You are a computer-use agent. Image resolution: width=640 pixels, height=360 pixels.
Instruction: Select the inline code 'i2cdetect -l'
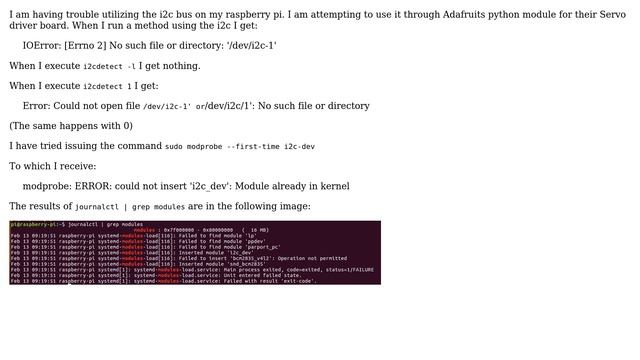109,67
